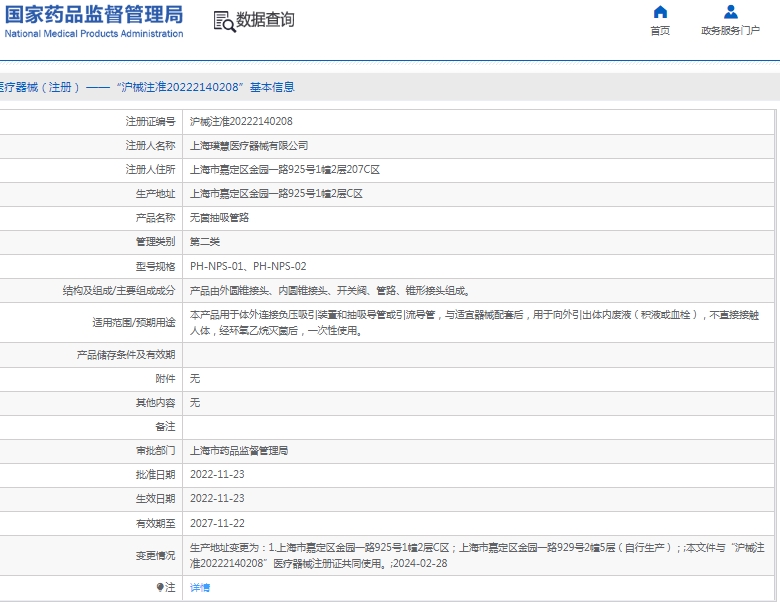Click the 产品名称 row label
This screenshot has height=607, width=780.
[x=155, y=217]
